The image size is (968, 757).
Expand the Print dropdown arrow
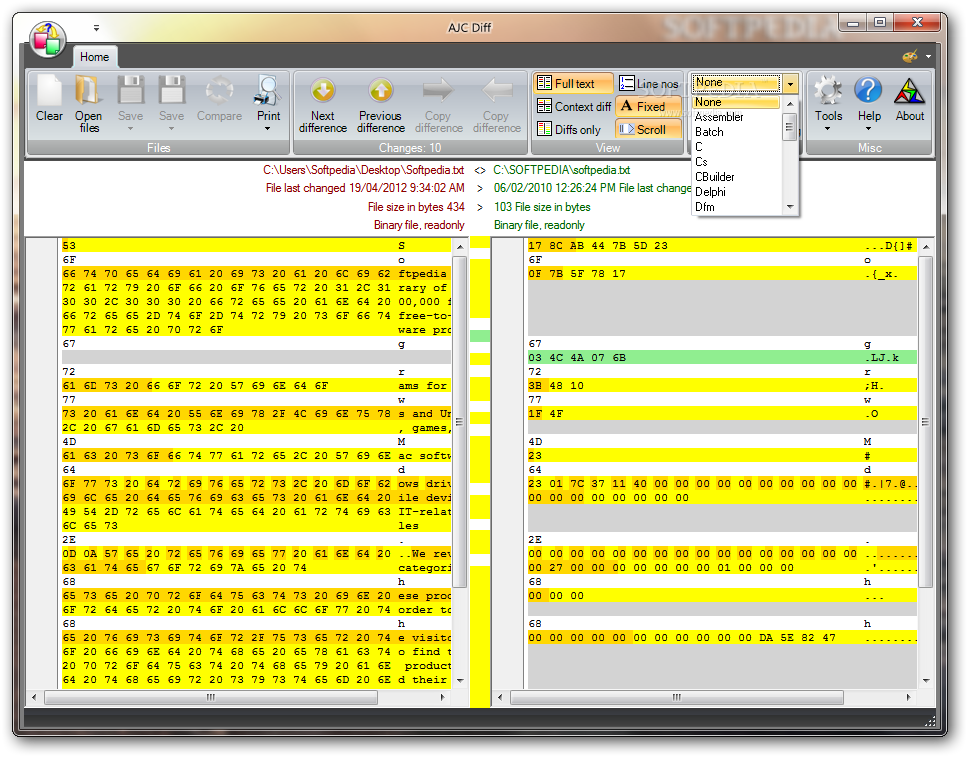268,129
